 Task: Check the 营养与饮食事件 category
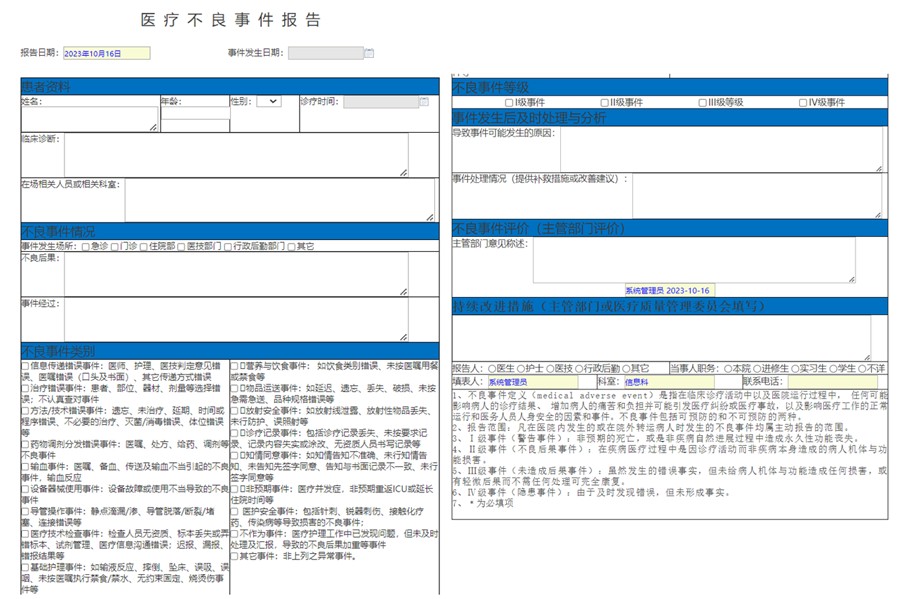234,366
